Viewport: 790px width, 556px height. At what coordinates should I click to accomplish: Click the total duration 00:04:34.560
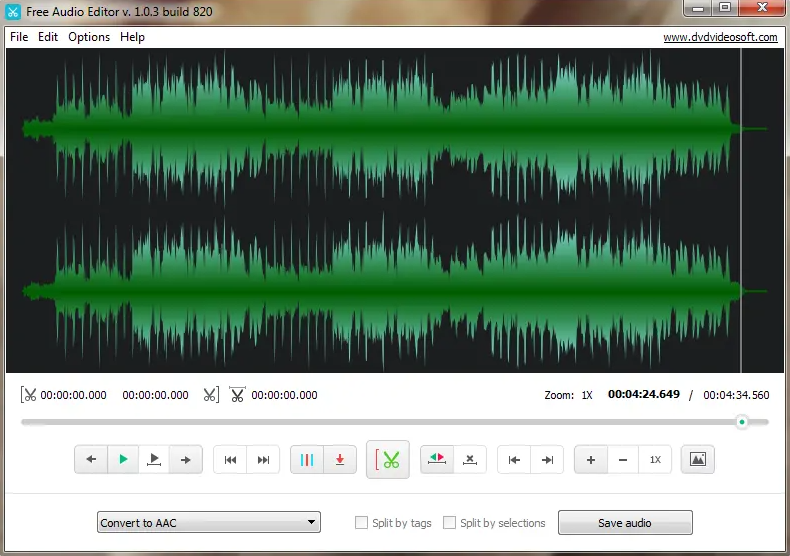(736, 395)
